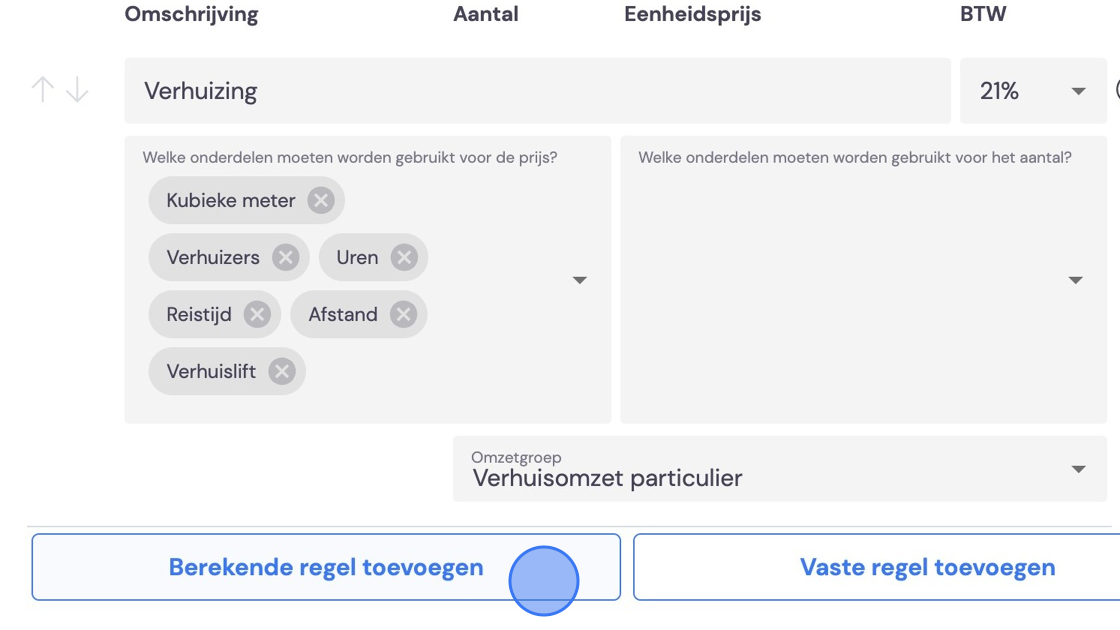Viewport: 1120px width, 630px height.
Task: Click Vaste regel toevoegen button
Action: coord(876,567)
